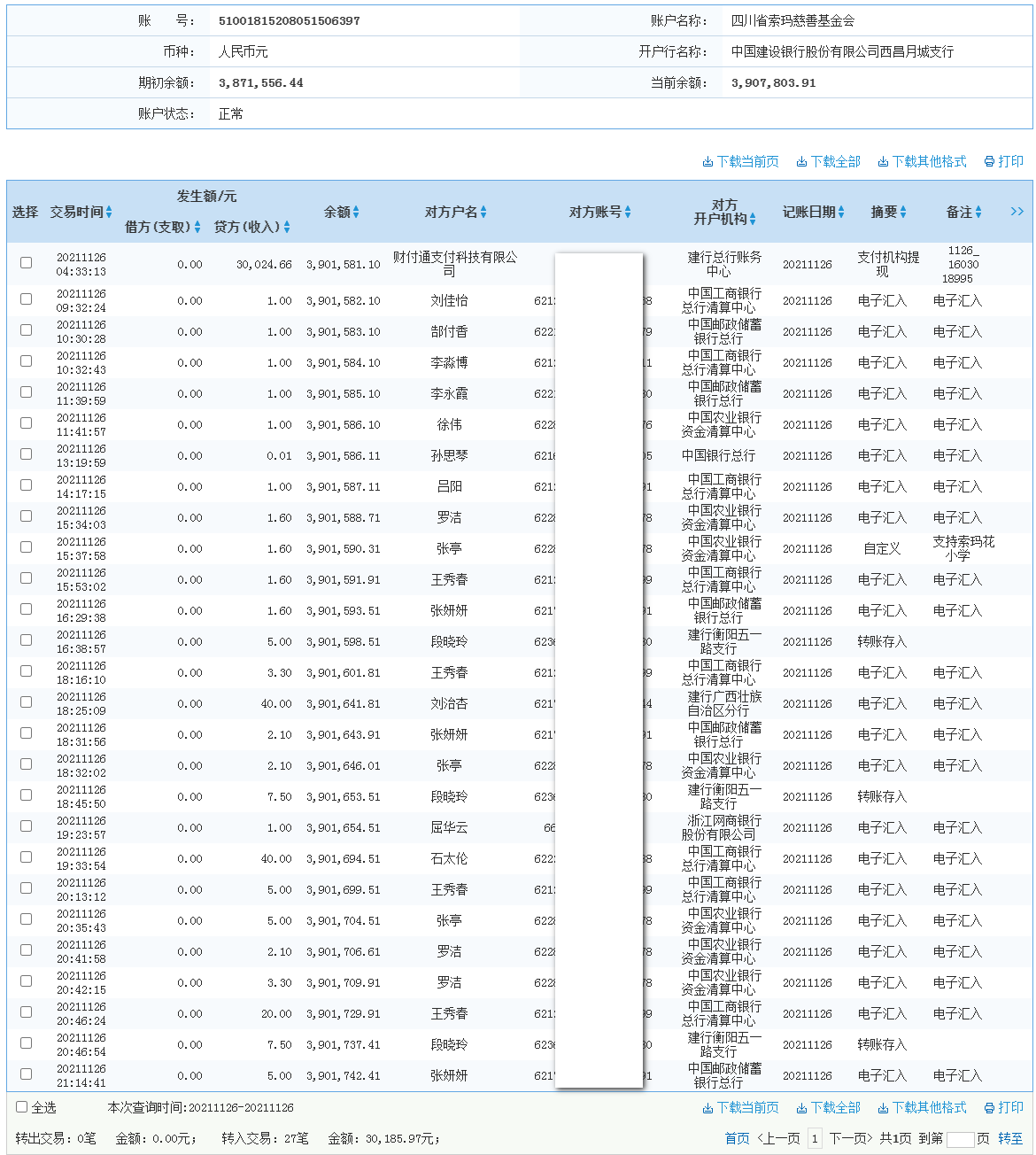Click the 下载当前页 download icon at top
Viewport: 1036px width, 1155px height.
(707, 162)
